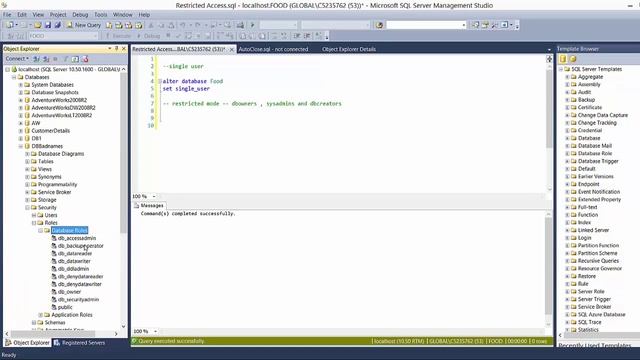Click the Filter icon in Object Explorer toolbar
Viewport: 640px width, 360px height.
[65, 59]
